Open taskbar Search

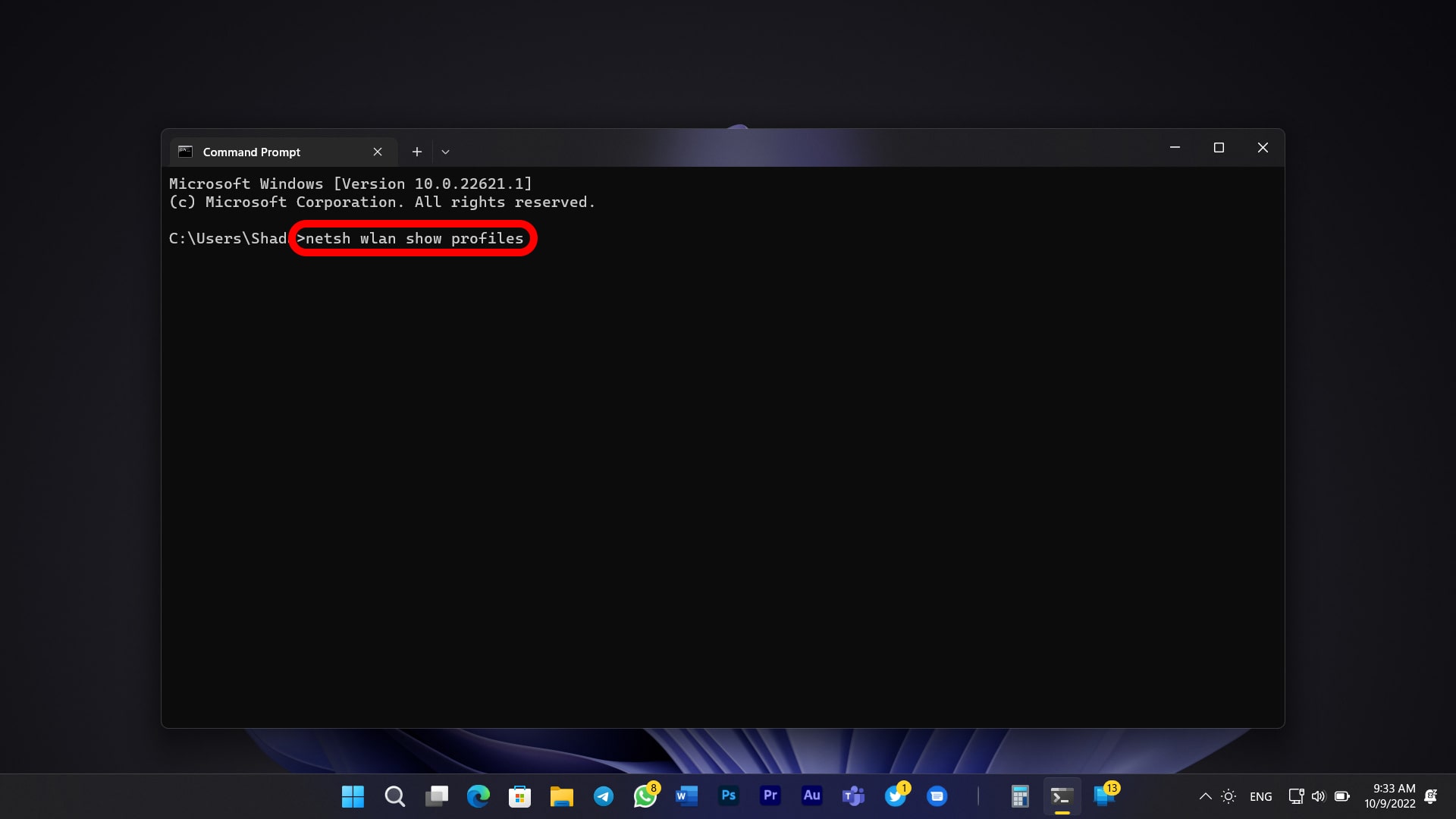[394, 796]
